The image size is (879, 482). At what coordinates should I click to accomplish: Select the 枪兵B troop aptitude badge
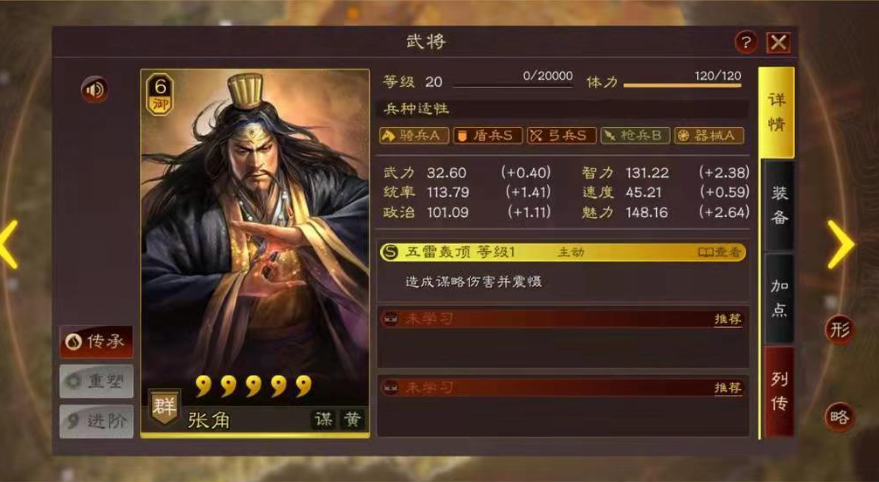click(635, 136)
